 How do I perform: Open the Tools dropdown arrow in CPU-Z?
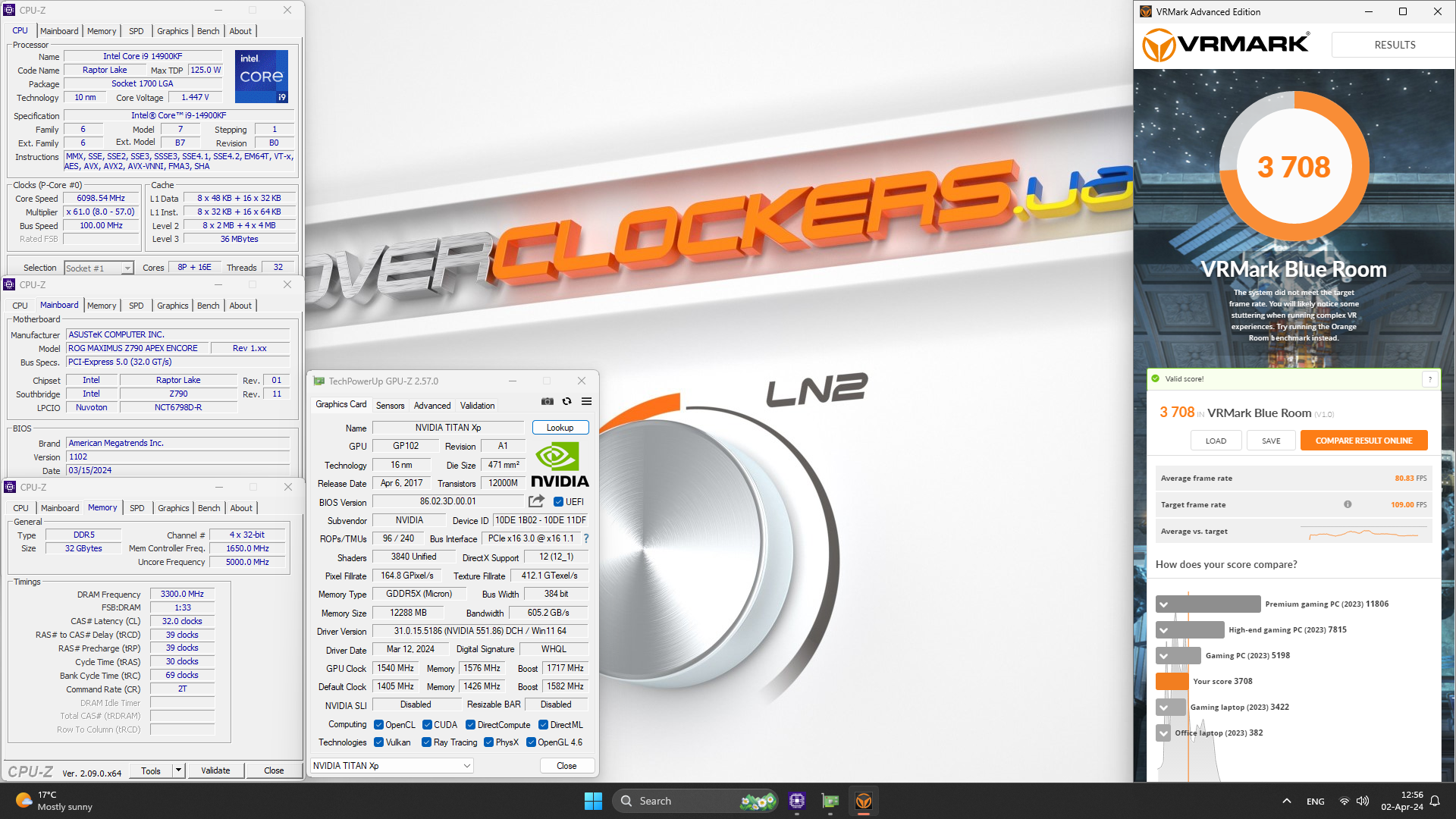[x=178, y=770]
